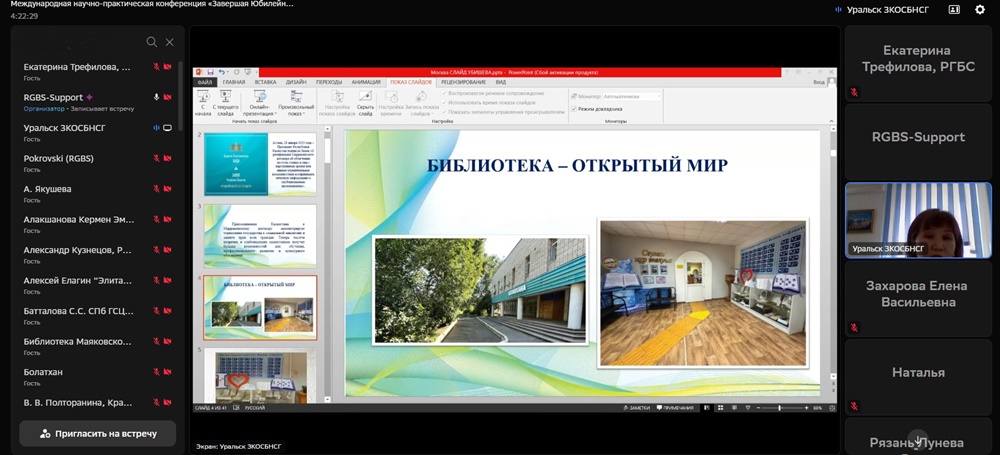This screenshot has height=455, width=1000.
Task: Switch to the 'Дизайн' ribbon tab
Action: point(296,82)
